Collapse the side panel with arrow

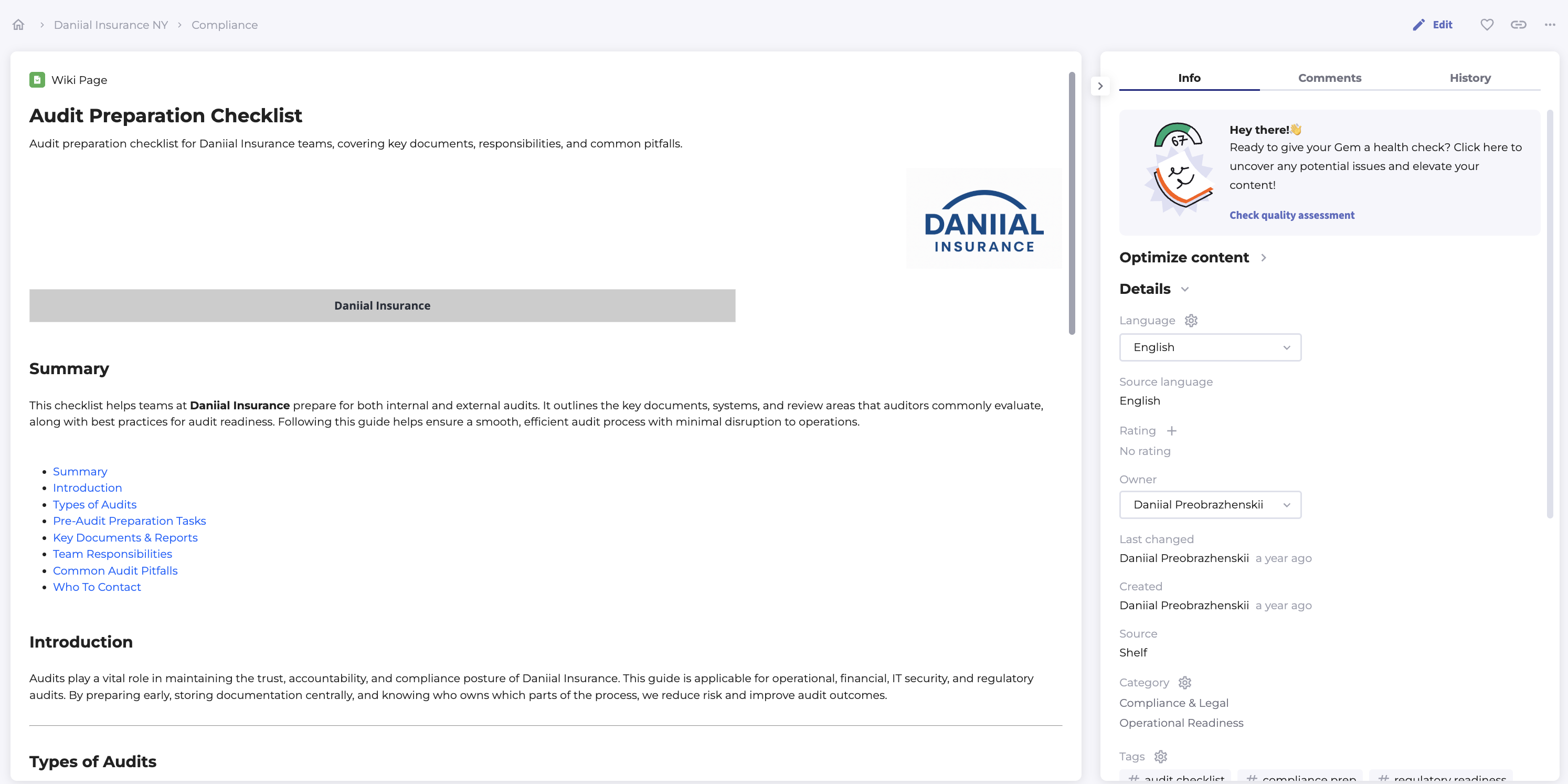1100,86
